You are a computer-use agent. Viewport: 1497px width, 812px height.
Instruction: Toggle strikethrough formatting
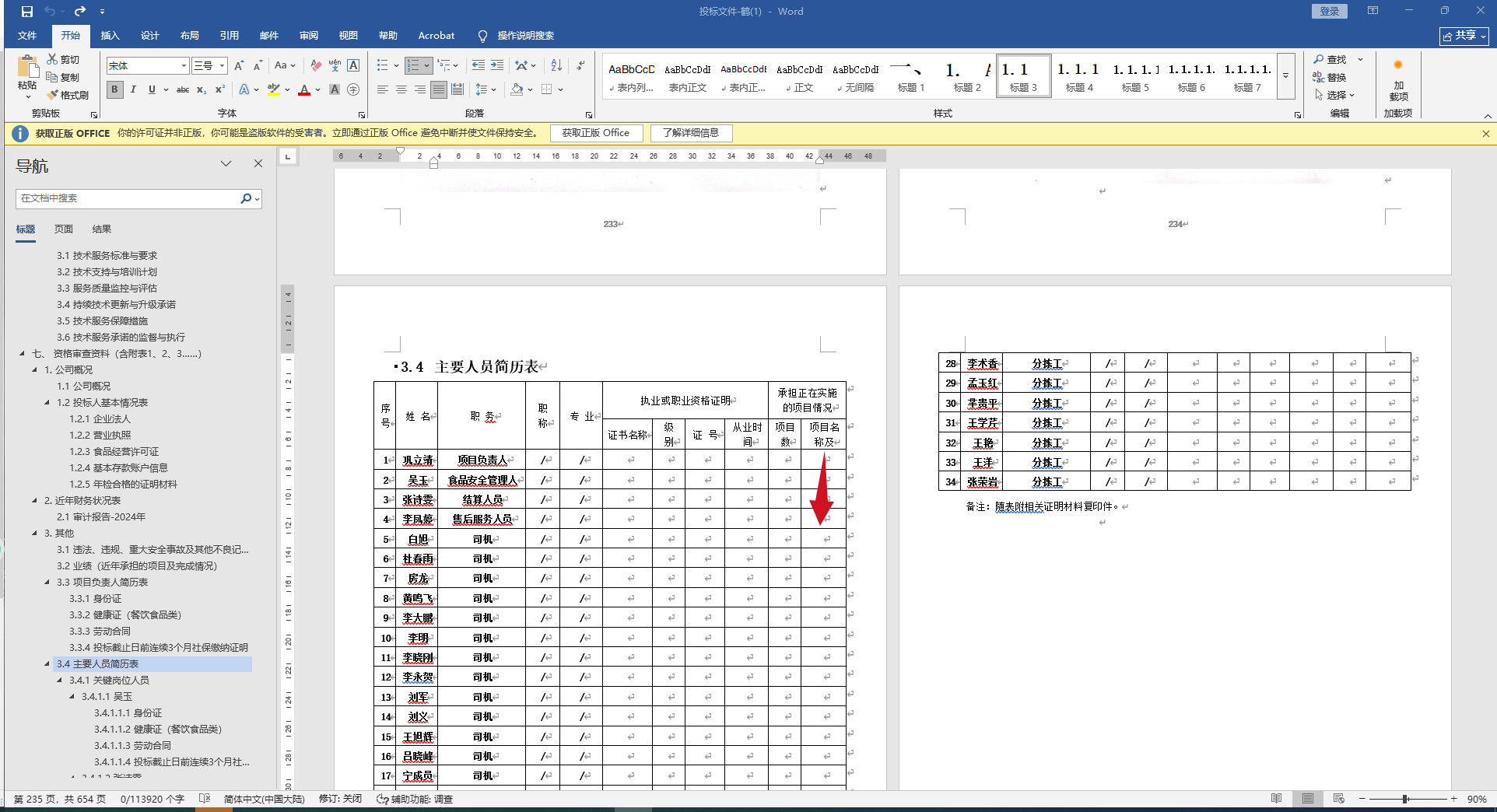point(183,89)
